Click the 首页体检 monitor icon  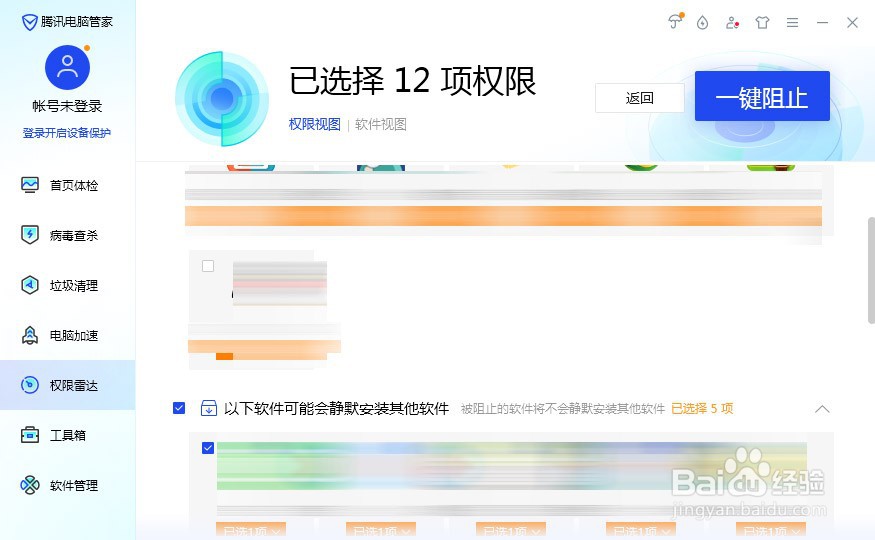pyautogui.click(x=30, y=185)
